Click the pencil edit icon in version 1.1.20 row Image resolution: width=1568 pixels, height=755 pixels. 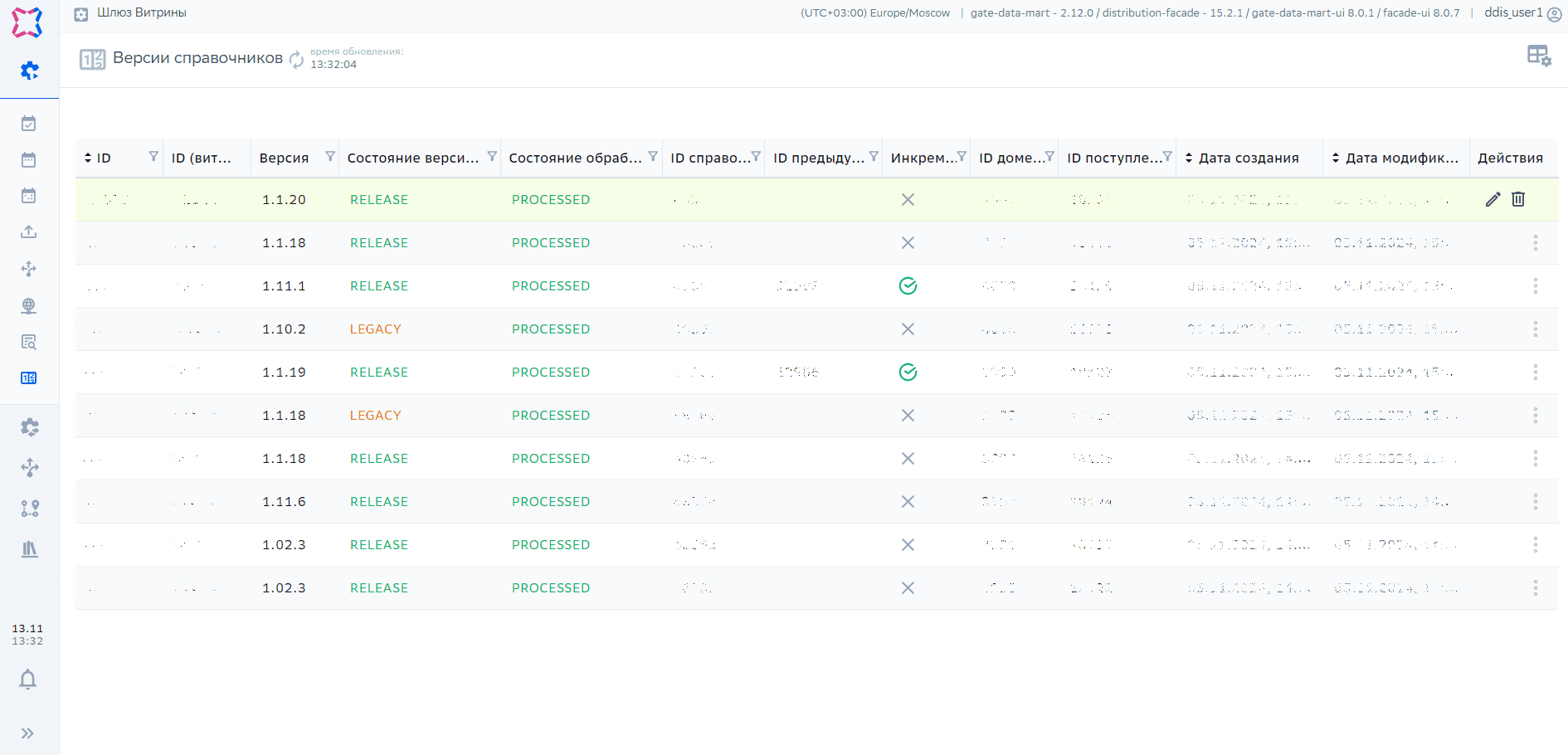pyautogui.click(x=1493, y=199)
